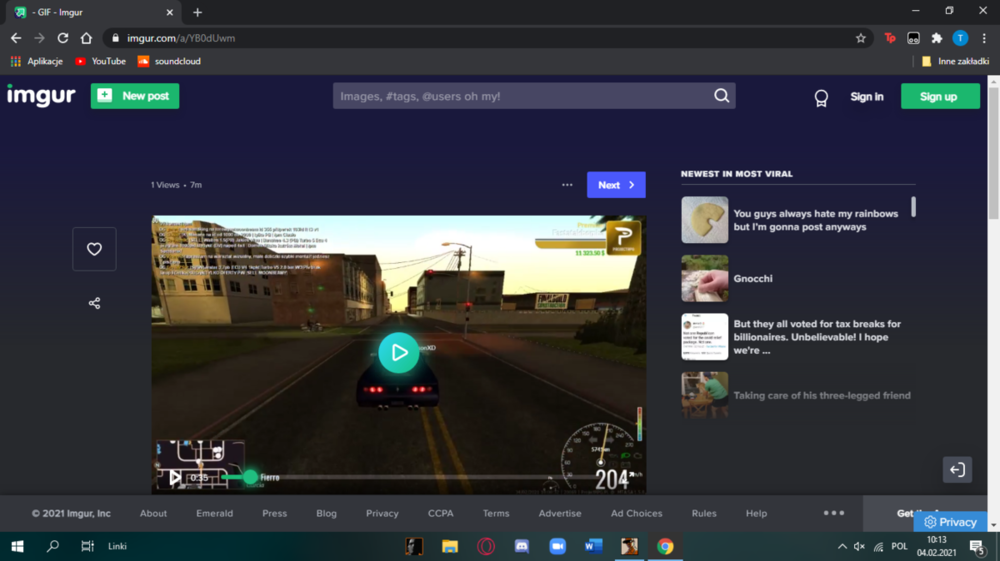
Task: Focus the Images, #tags, @users search field
Action: click(523, 96)
